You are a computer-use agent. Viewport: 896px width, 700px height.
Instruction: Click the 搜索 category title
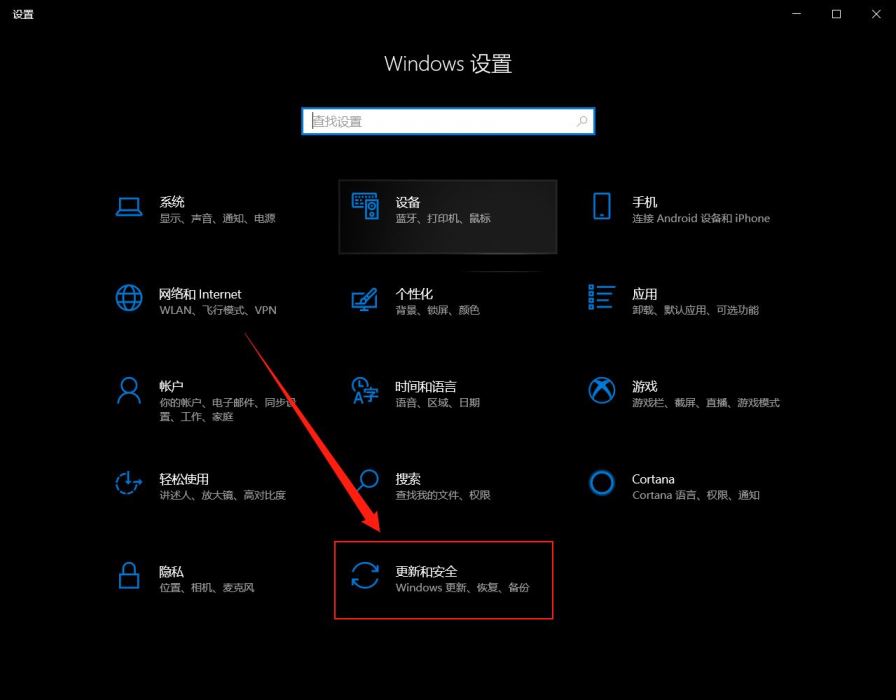[407, 479]
